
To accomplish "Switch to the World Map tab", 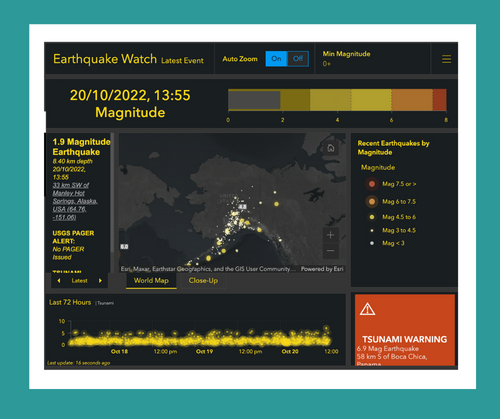I will 151,281.
